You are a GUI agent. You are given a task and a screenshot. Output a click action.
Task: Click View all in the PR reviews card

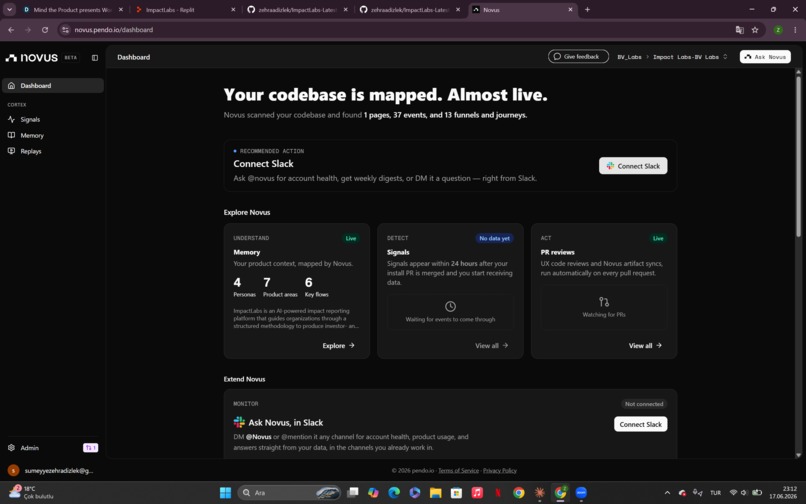point(645,346)
